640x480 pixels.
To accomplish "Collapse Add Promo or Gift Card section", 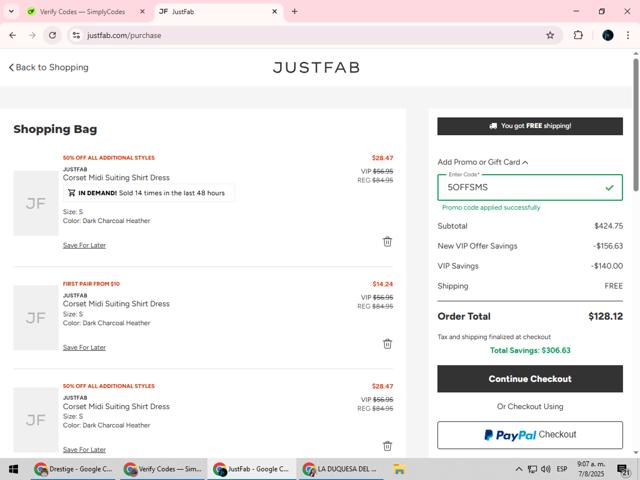I will 483,162.
